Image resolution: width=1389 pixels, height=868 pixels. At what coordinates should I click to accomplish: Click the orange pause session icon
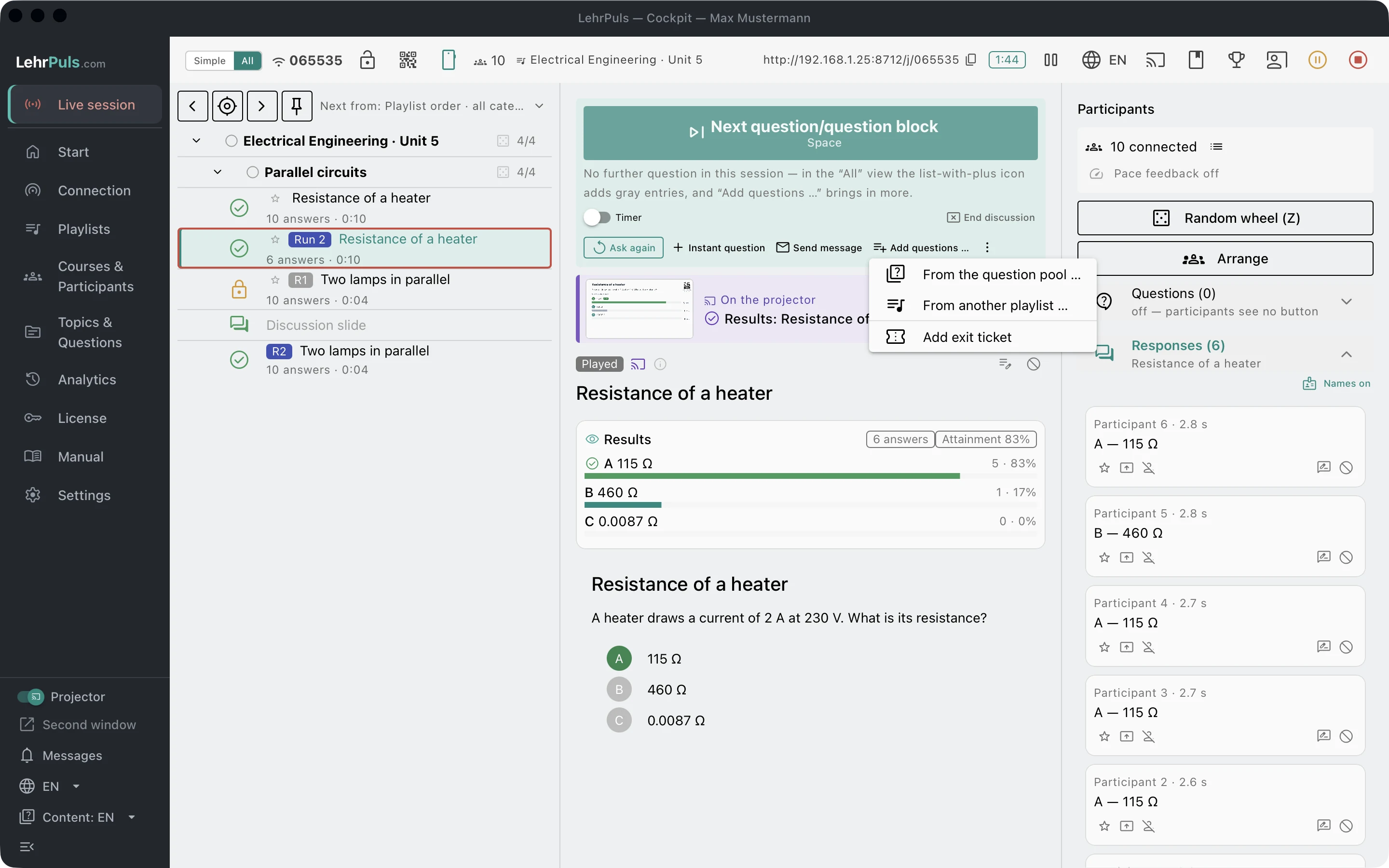click(1317, 60)
